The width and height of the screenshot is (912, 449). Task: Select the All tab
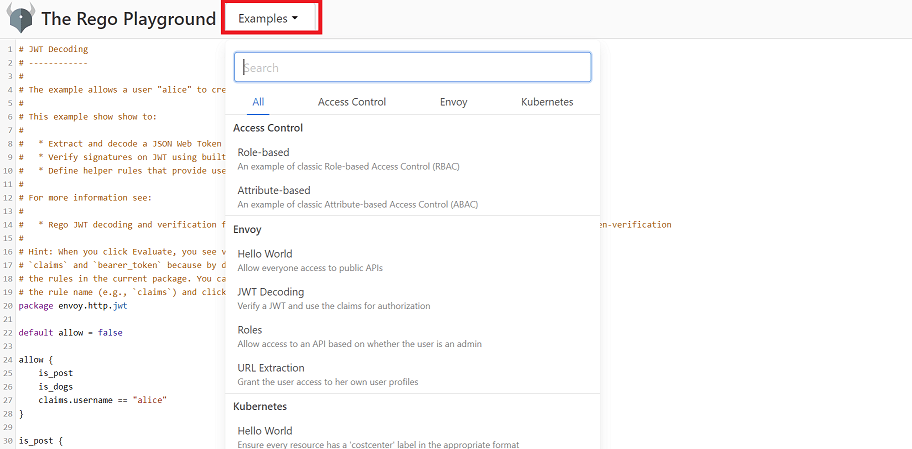[258, 102]
